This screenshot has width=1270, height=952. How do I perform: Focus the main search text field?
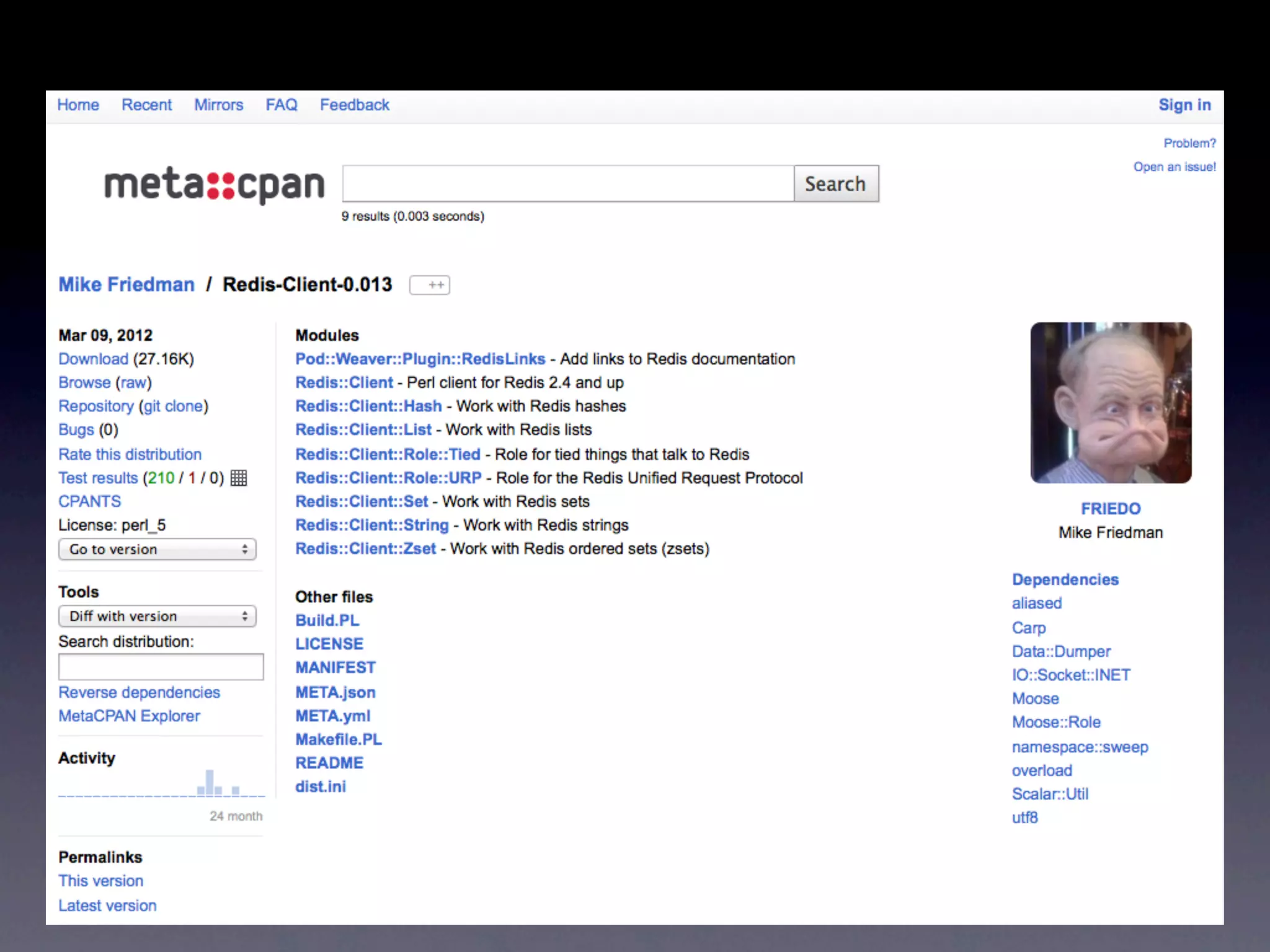point(568,183)
